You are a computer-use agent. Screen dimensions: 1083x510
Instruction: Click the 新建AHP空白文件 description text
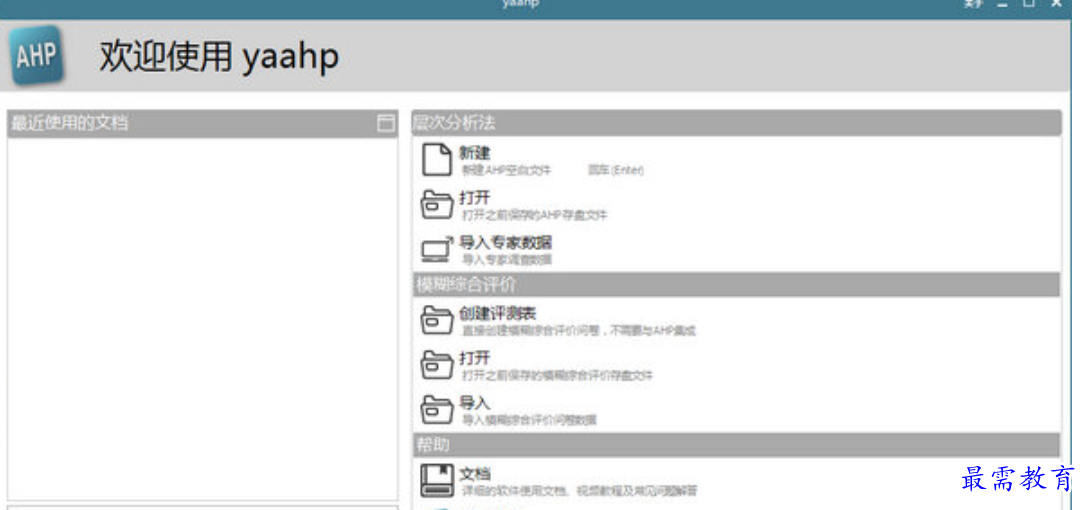[x=506, y=170]
